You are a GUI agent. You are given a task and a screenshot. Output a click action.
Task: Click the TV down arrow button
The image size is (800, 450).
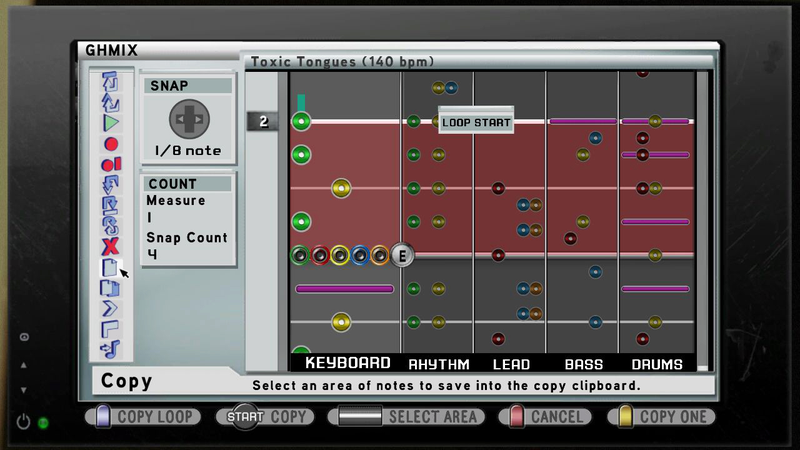pos(23,390)
